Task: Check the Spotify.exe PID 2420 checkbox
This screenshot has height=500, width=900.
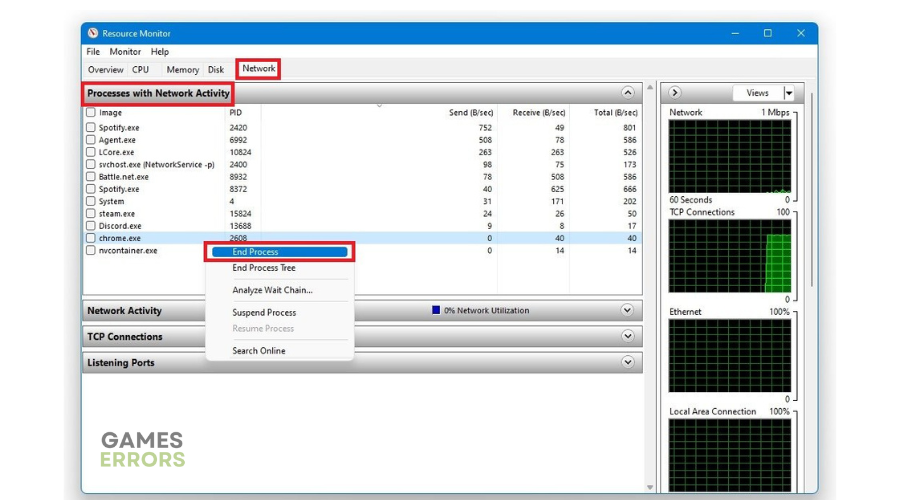Action: pyautogui.click(x=91, y=127)
